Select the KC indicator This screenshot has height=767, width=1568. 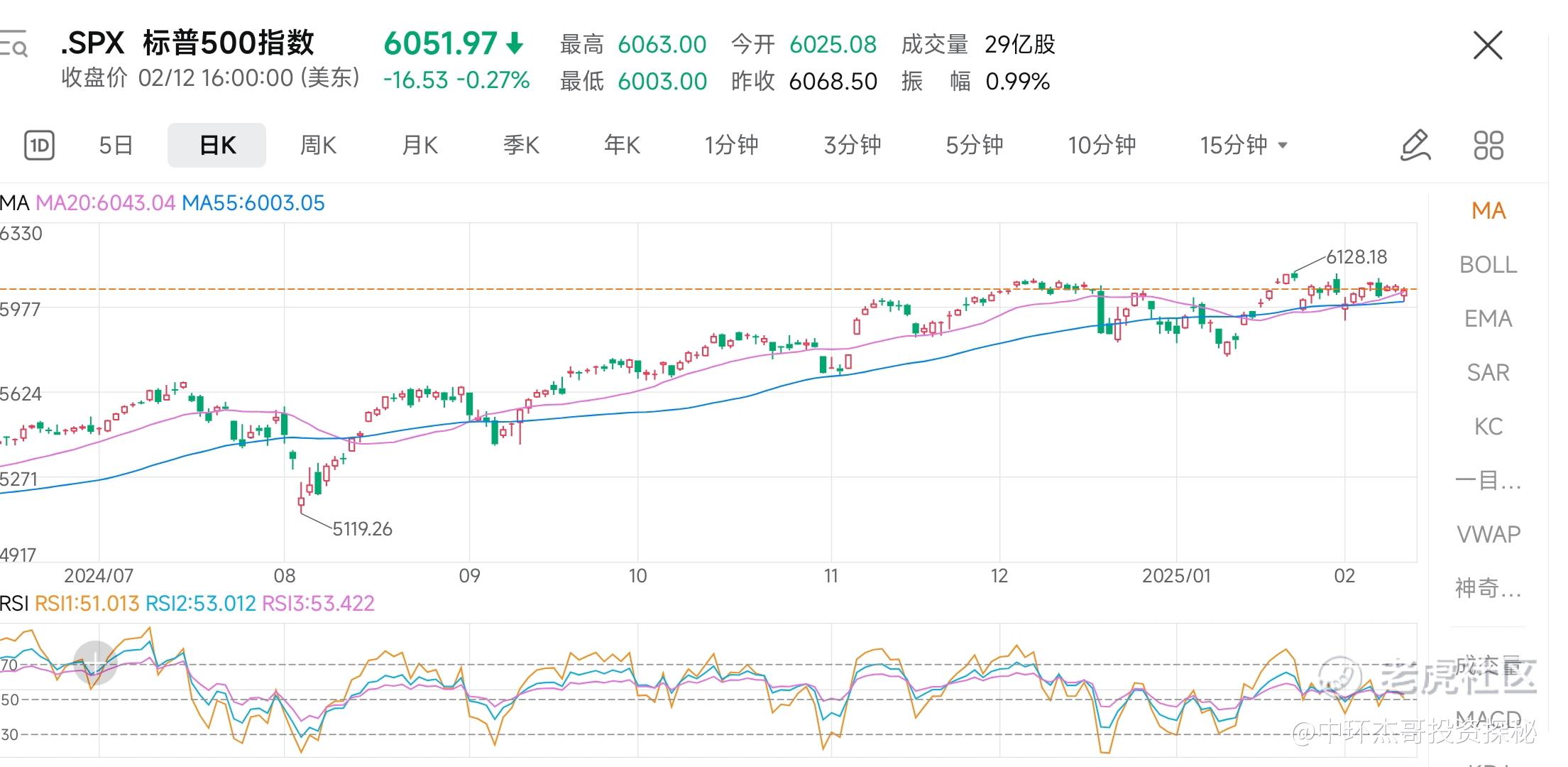click(x=1488, y=427)
